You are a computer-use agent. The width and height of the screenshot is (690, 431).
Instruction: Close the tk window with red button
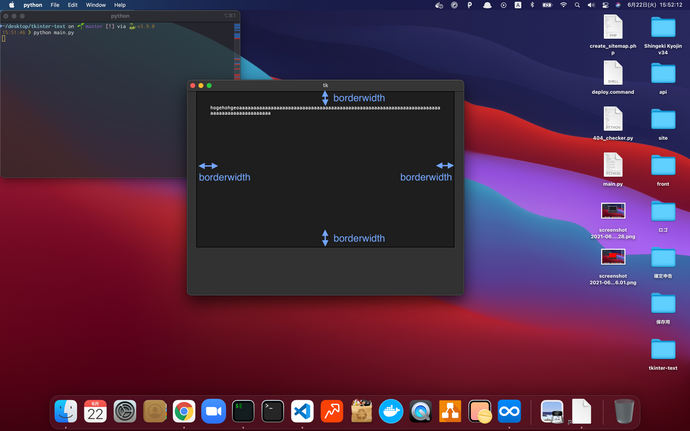point(193,85)
